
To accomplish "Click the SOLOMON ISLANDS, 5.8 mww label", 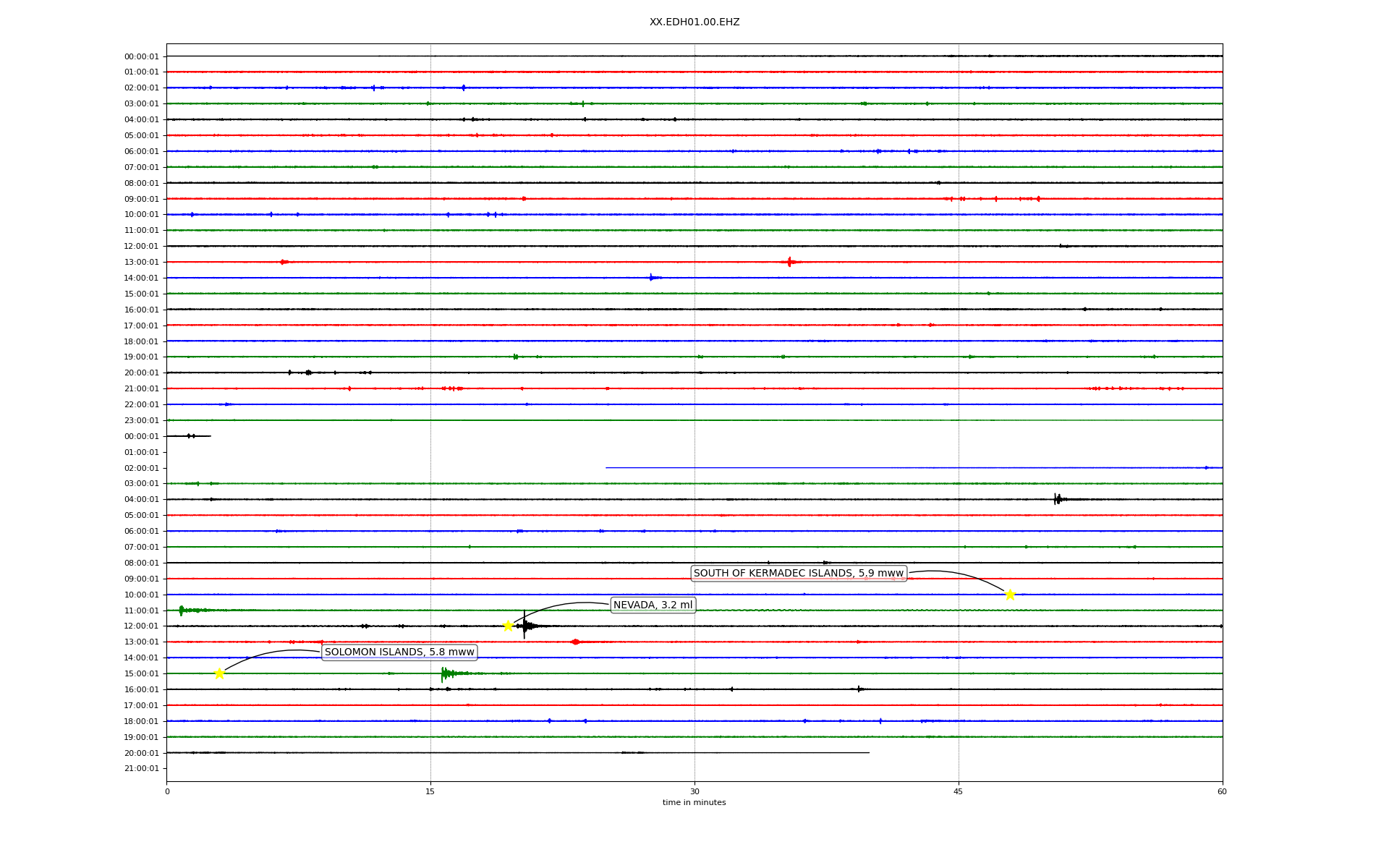I will tap(399, 652).
